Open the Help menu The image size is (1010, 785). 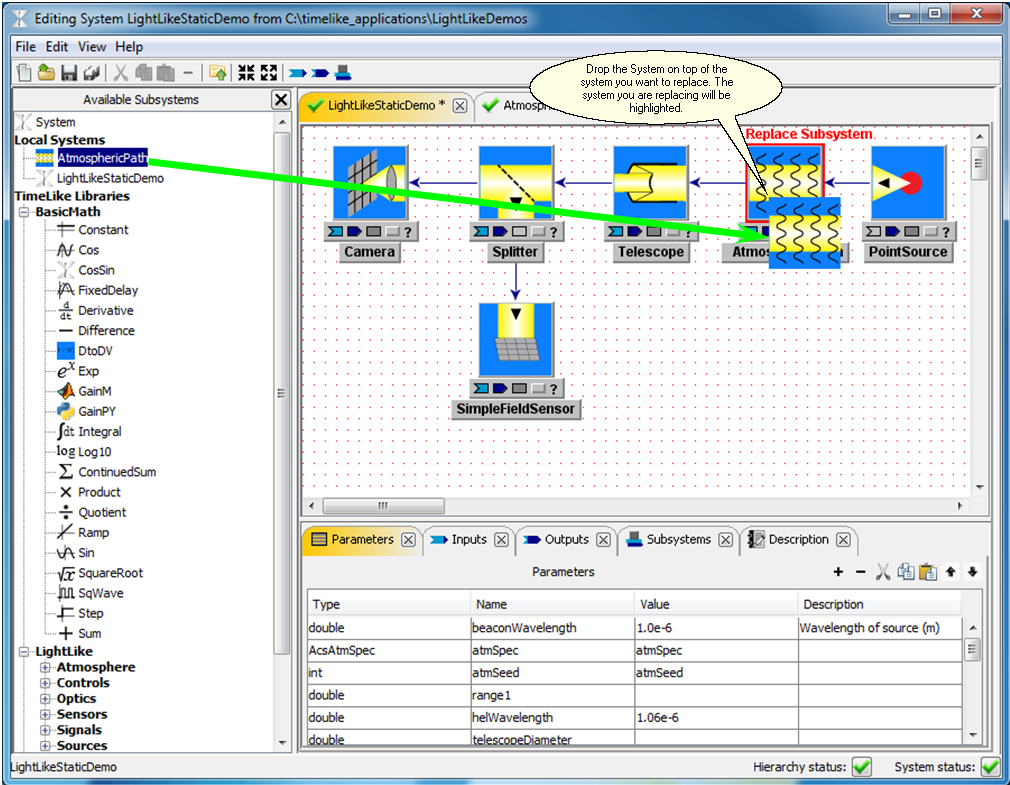(x=129, y=47)
